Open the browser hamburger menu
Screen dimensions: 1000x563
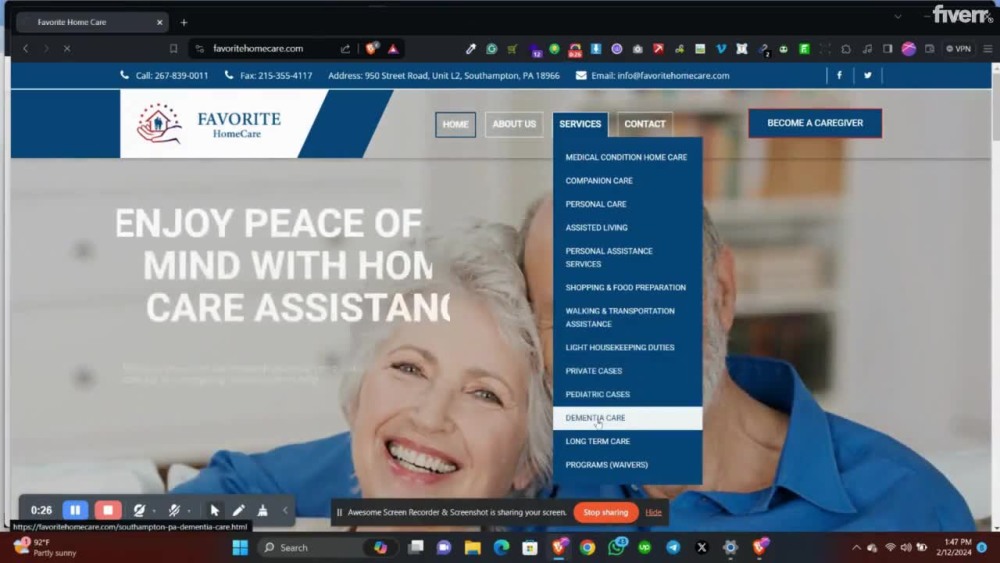pyautogui.click(x=987, y=48)
